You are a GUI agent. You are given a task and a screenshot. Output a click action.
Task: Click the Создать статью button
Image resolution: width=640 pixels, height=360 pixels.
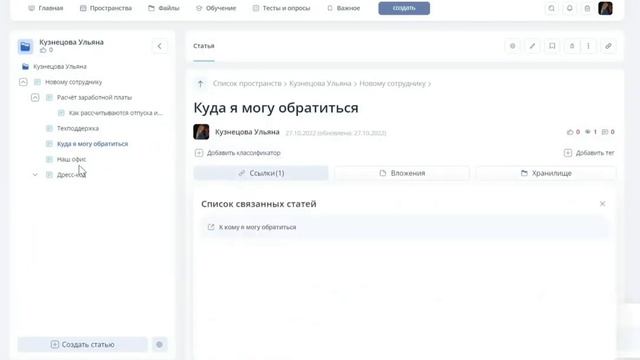click(82, 344)
